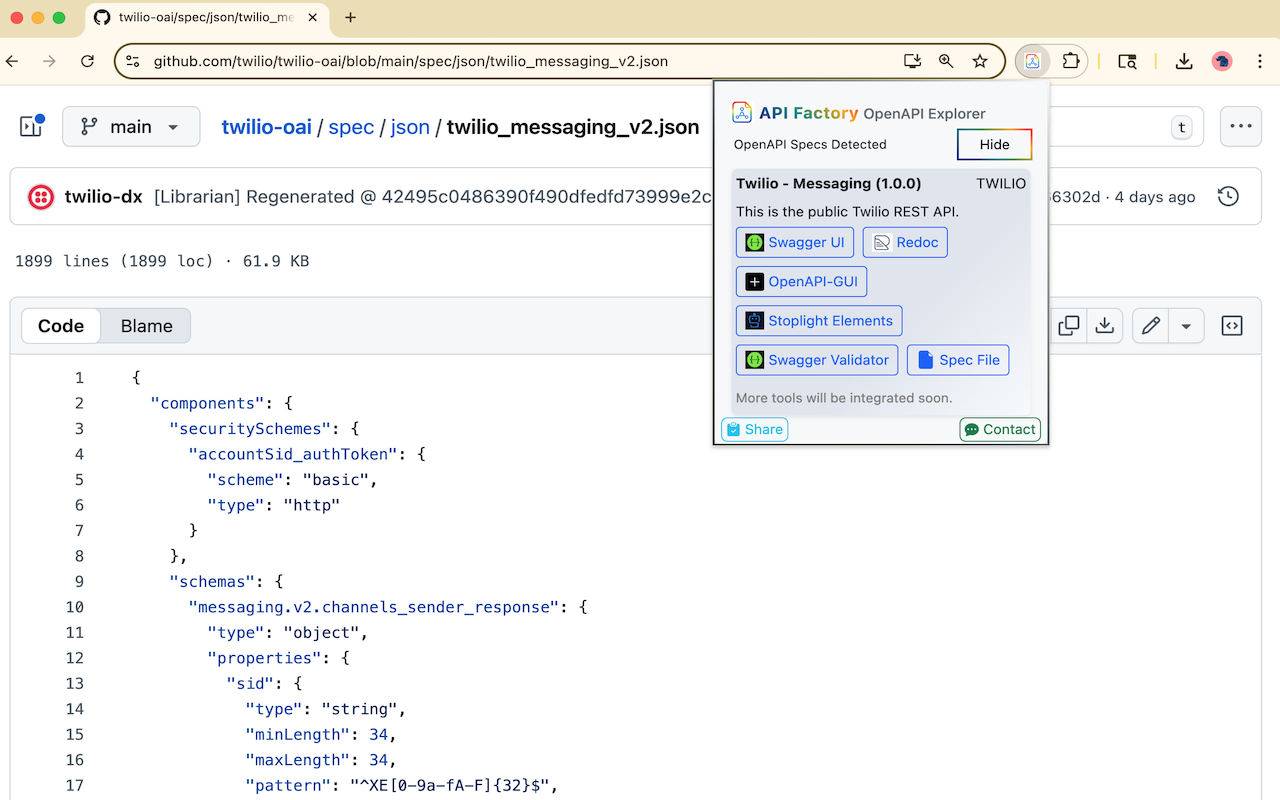
Task: Open Chrome downloads icon
Action: click(x=1184, y=61)
